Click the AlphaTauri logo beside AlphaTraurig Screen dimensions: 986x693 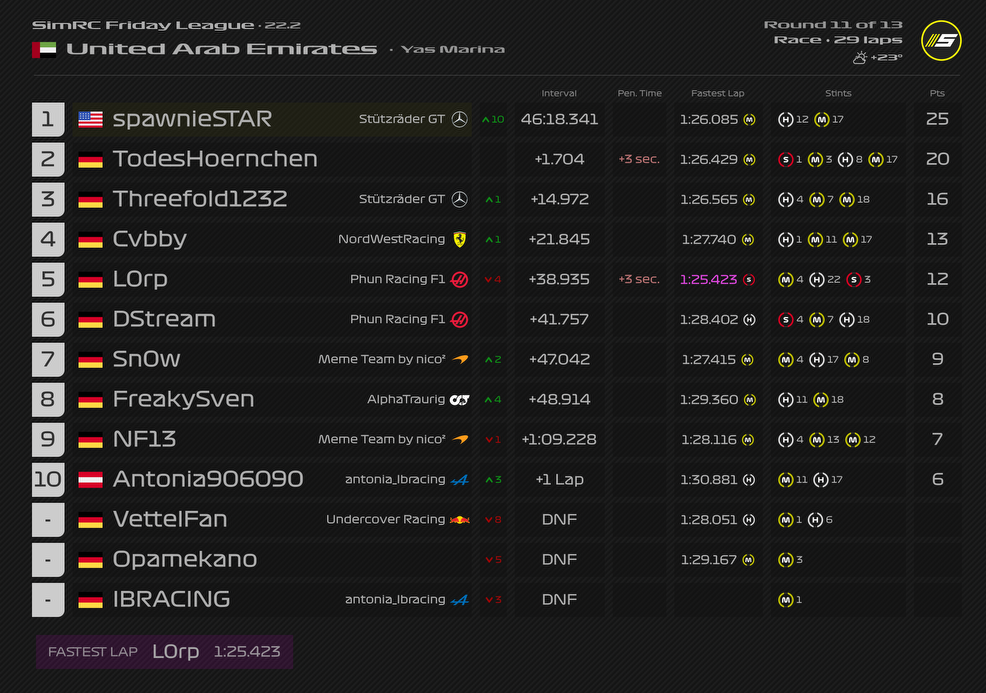459,399
